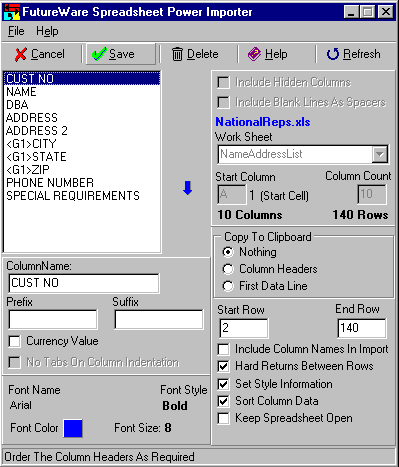Select ADDRESS in the column list
The height and width of the screenshot is (467, 399).
82,118
